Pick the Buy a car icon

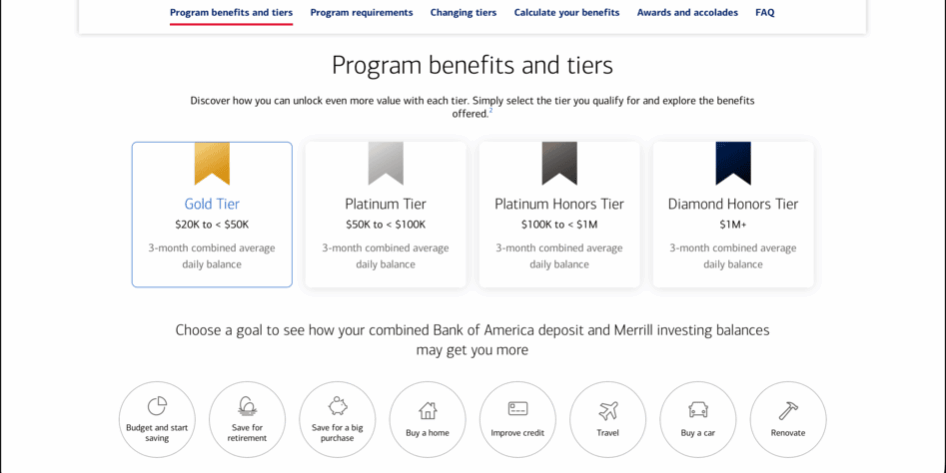click(698, 410)
